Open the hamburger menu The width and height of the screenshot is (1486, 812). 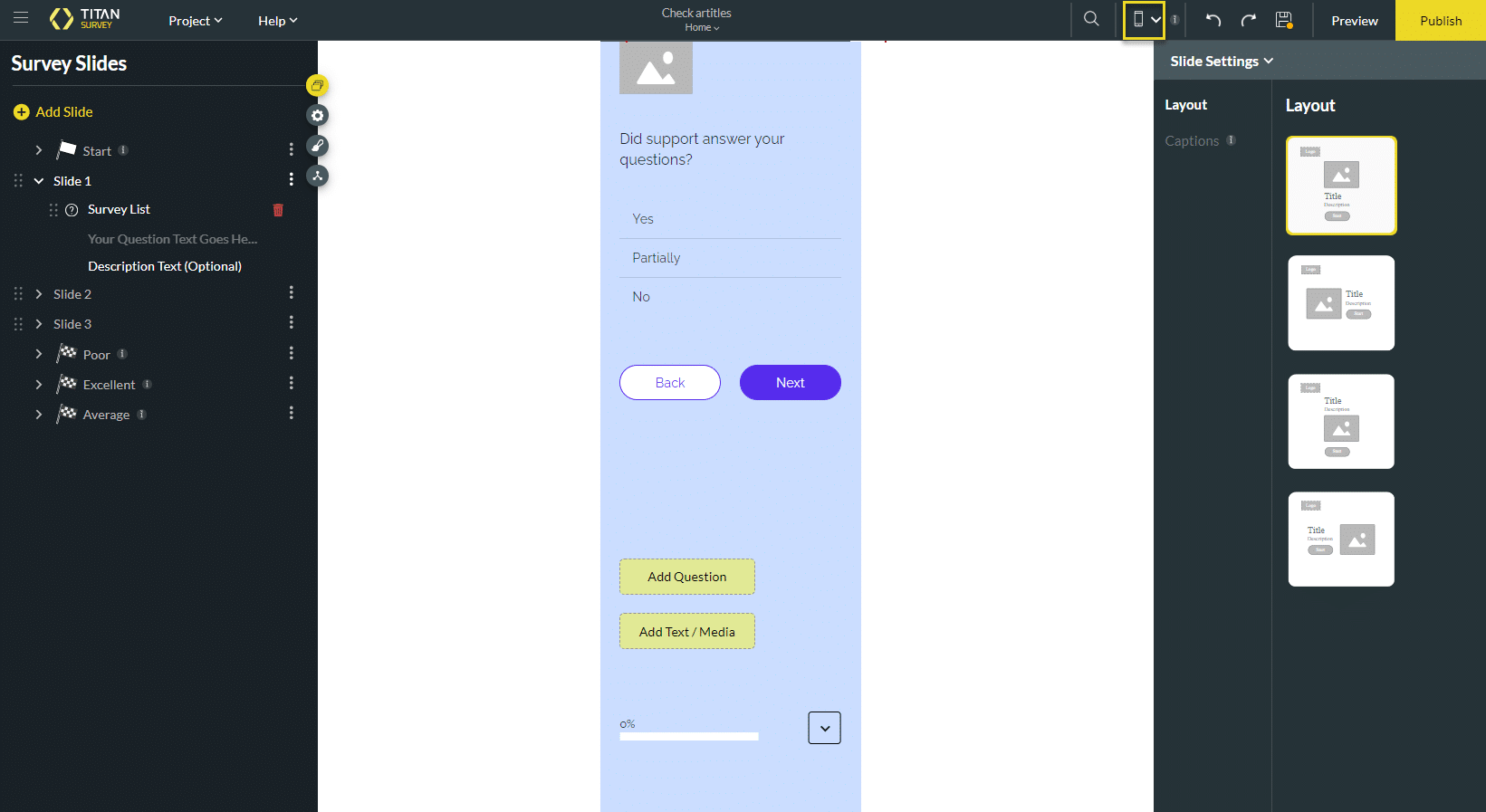(21, 18)
